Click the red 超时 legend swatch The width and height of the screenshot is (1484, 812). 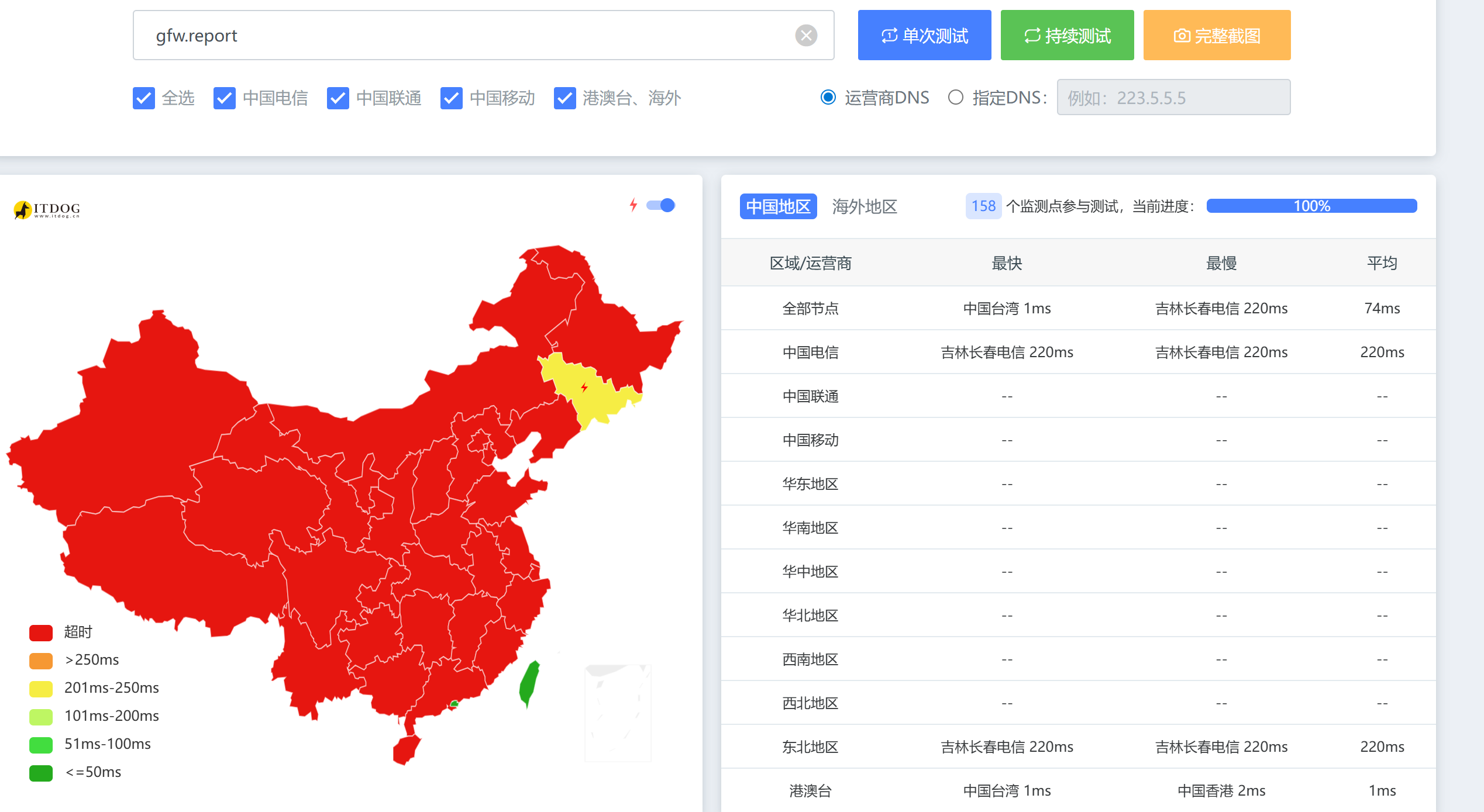[41, 633]
